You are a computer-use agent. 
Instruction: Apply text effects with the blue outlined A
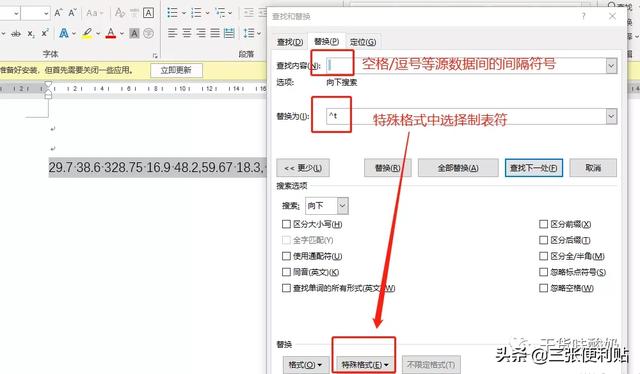tap(64, 33)
